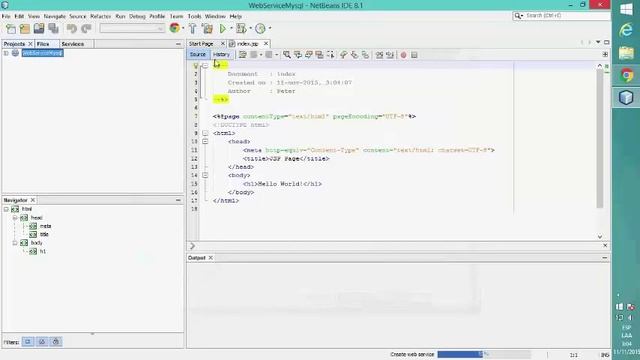Click the Profile Project clock icon
Viewport: 640px width, 360px height.
[260, 29]
